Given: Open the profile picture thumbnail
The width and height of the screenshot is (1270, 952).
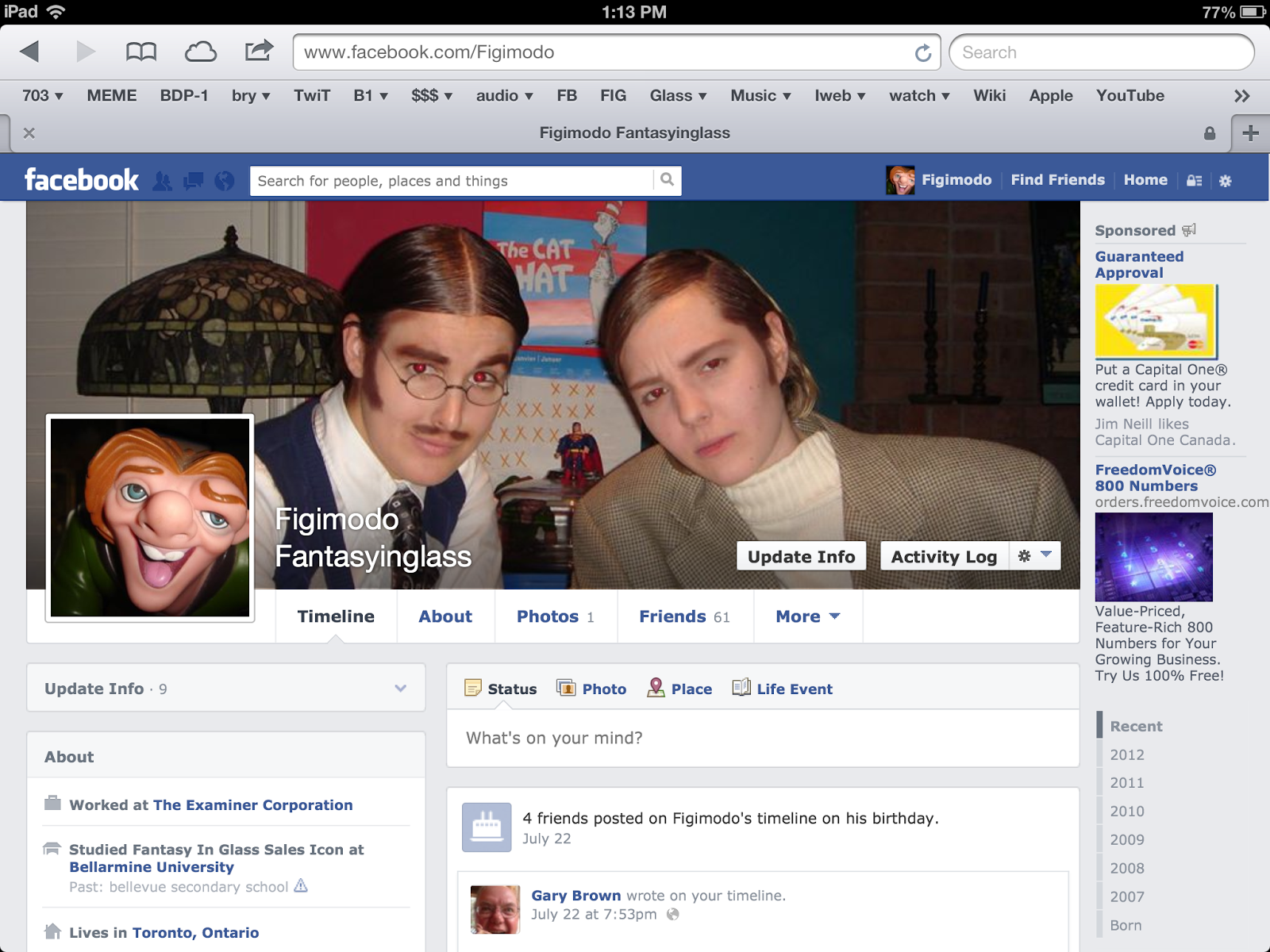Looking at the screenshot, I should [150, 517].
